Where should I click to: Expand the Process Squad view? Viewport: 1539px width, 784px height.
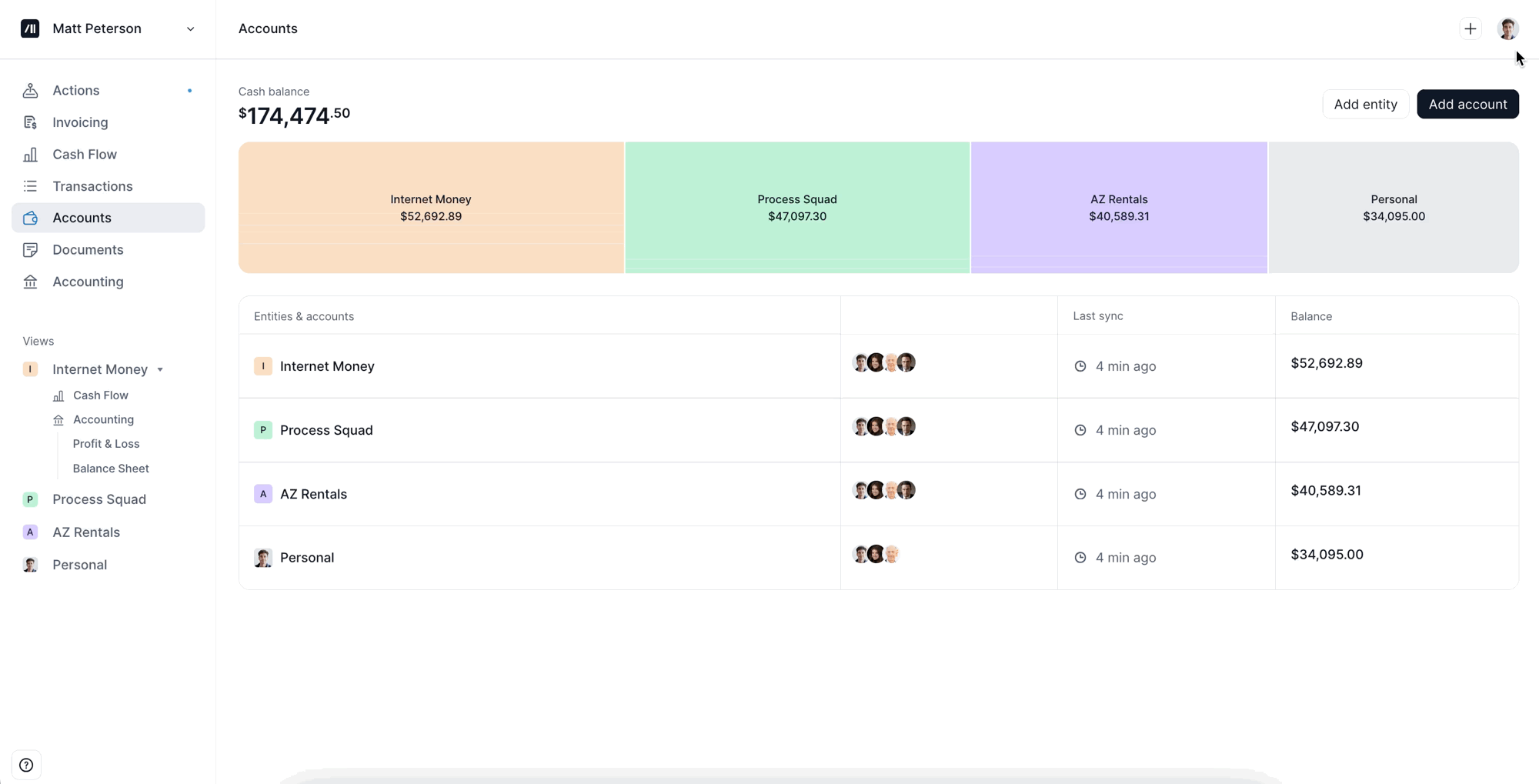tap(98, 499)
